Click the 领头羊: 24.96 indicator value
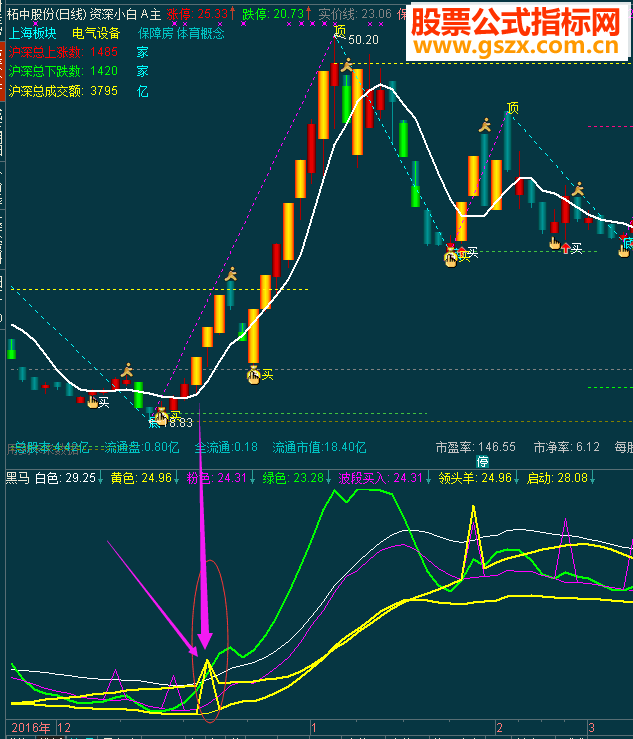 coord(475,478)
